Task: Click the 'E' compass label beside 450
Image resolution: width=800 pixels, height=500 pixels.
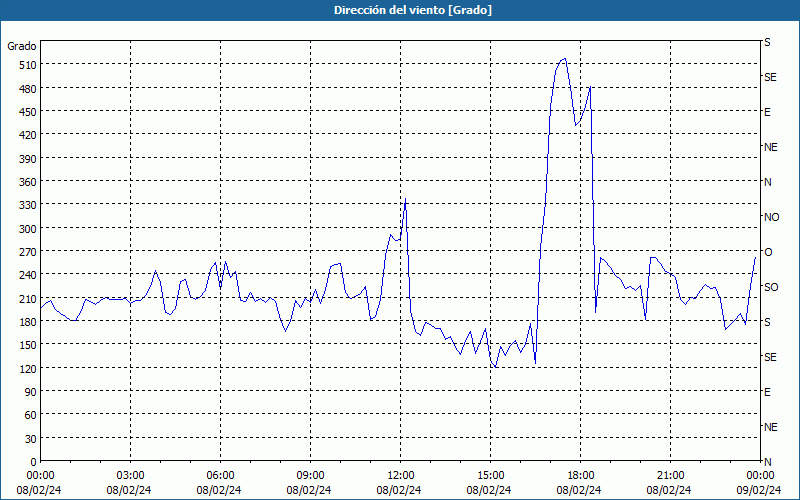Action: (767, 112)
